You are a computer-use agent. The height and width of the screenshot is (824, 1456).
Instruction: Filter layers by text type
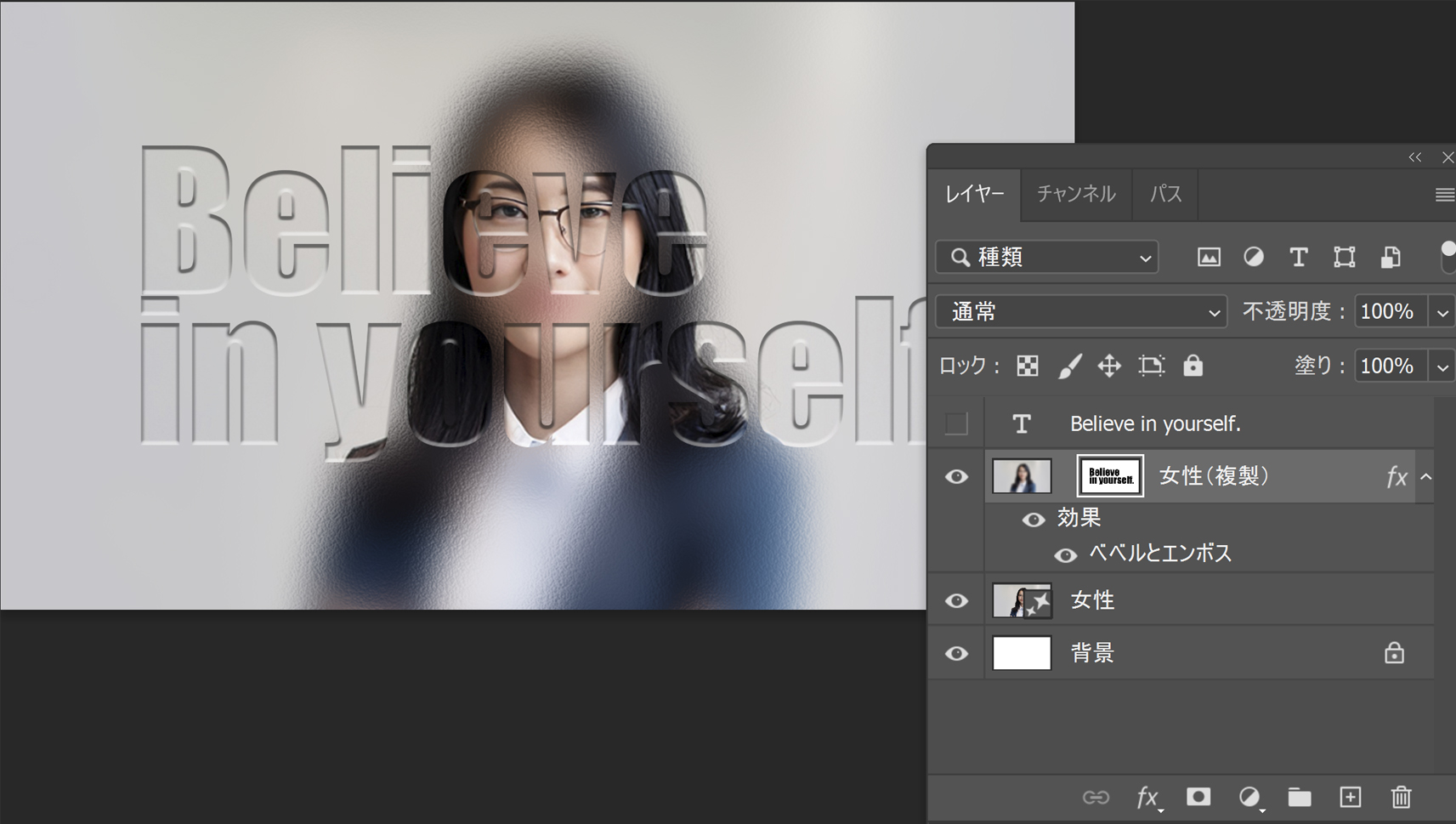click(x=1298, y=257)
